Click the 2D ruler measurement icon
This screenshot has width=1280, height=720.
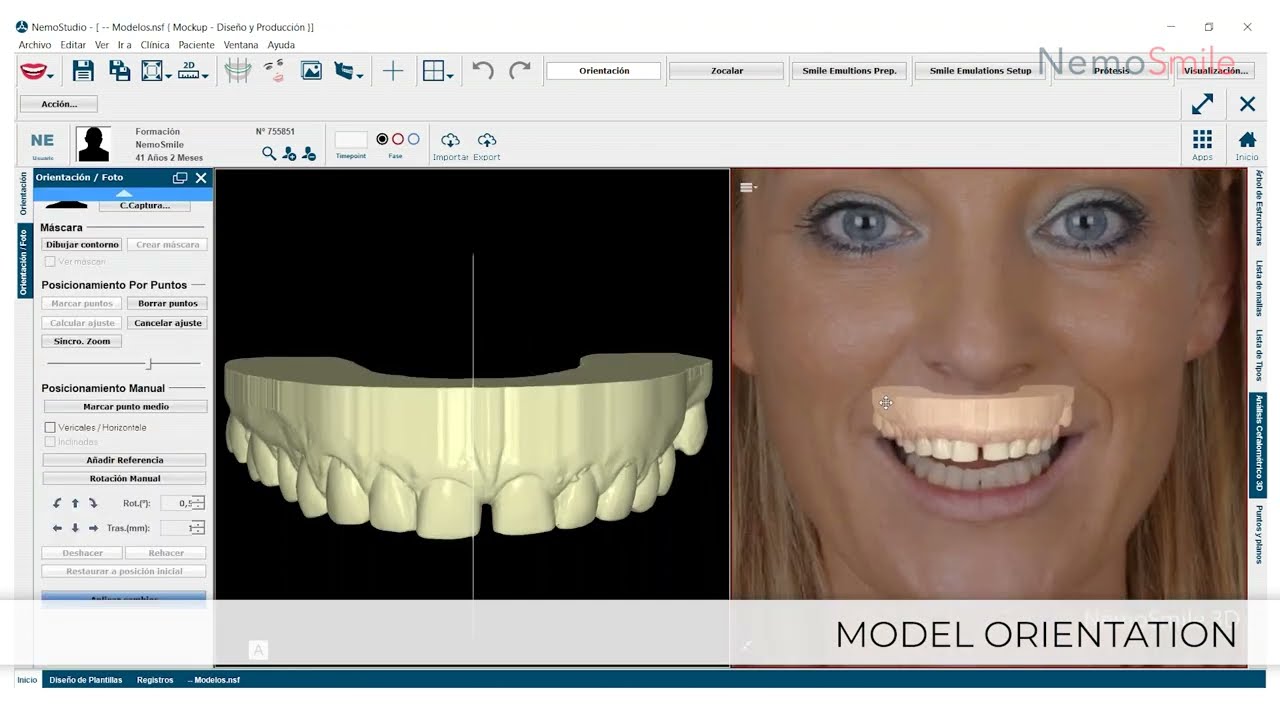click(189, 71)
